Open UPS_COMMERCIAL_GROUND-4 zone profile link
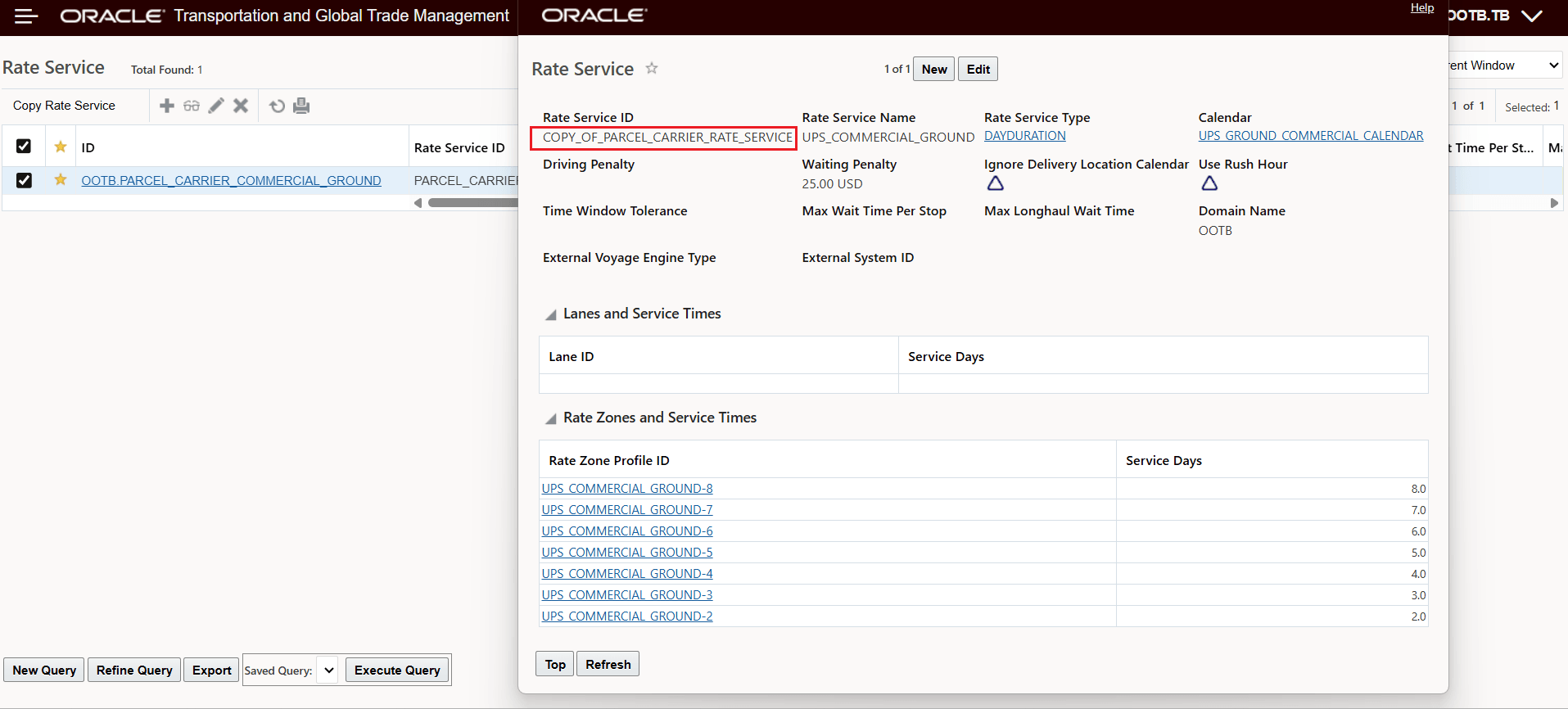 [x=627, y=574]
